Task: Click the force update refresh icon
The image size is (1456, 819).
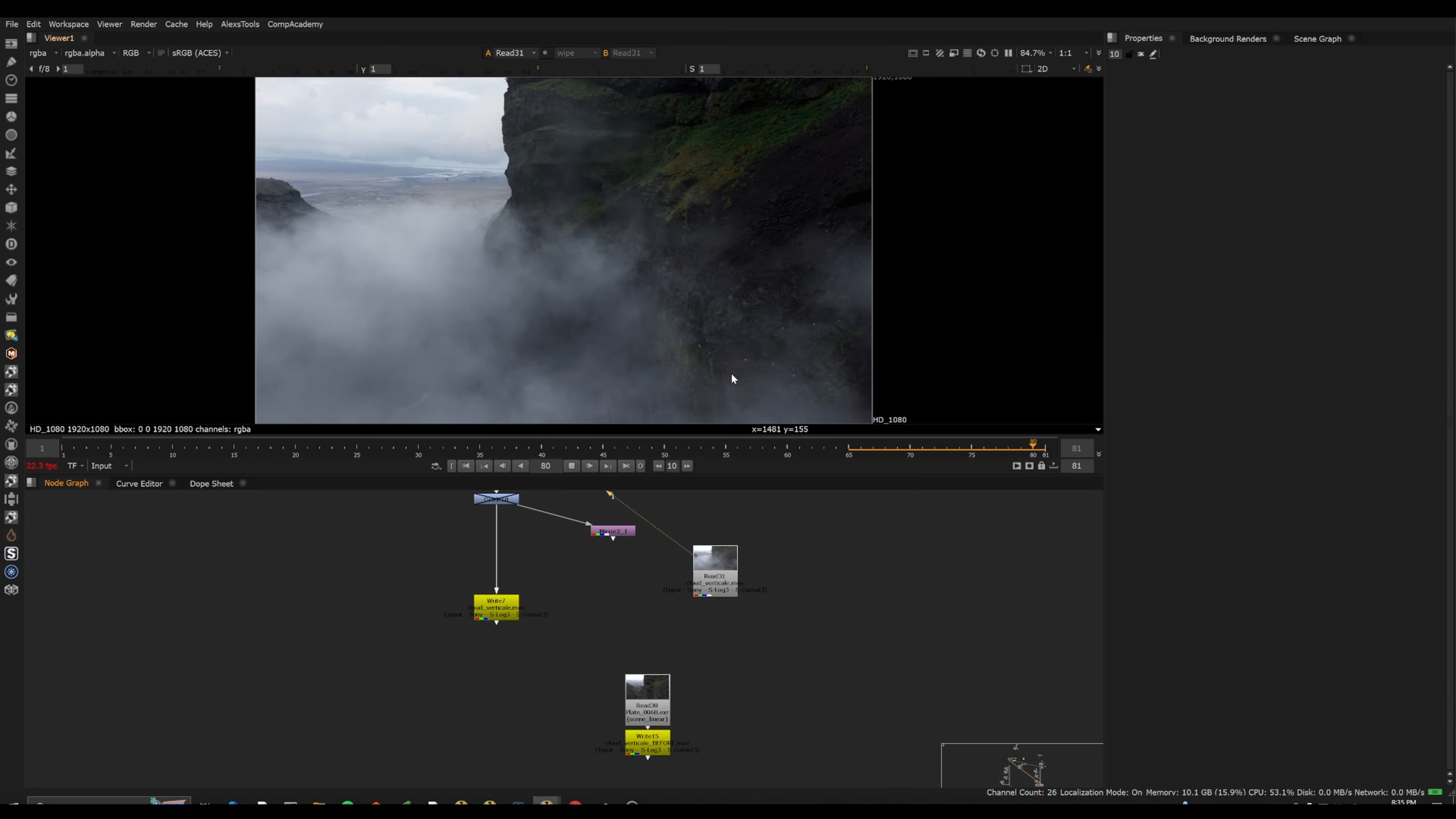Action: (x=981, y=53)
